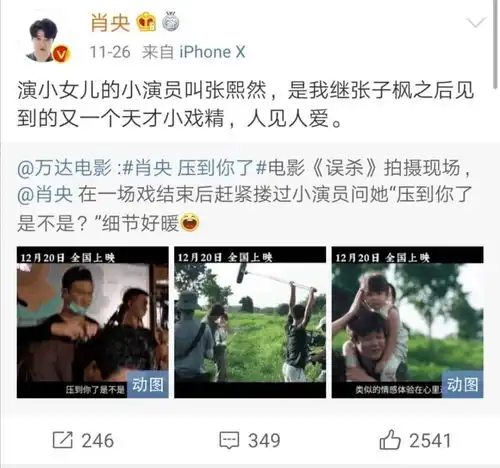Tap the gold crown membership badge
The height and width of the screenshot is (468, 500).
(146, 22)
